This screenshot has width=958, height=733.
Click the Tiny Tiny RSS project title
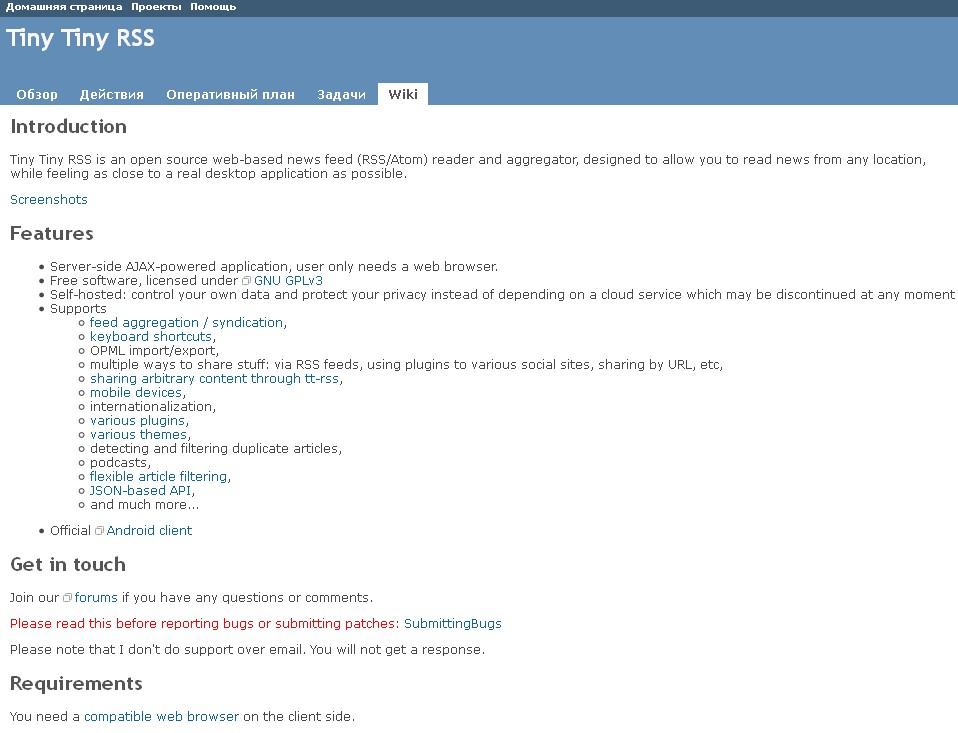pyautogui.click(x=81, y=38)
